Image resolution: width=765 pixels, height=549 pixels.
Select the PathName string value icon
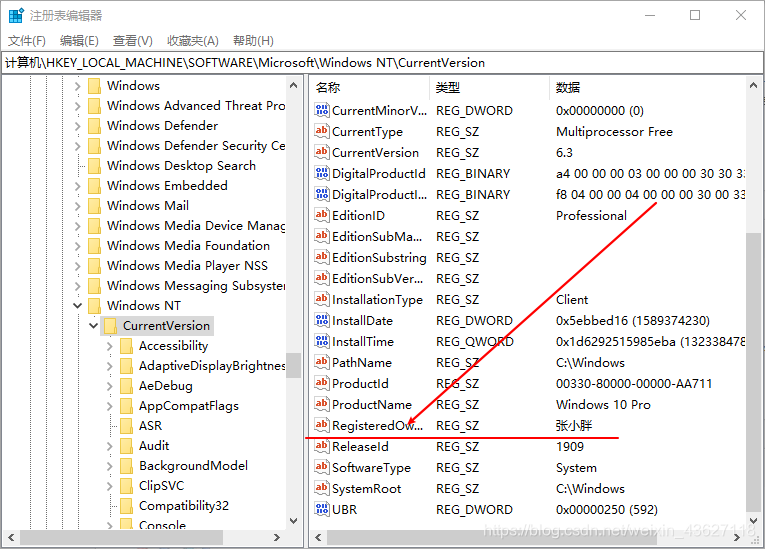pos(322,362)
